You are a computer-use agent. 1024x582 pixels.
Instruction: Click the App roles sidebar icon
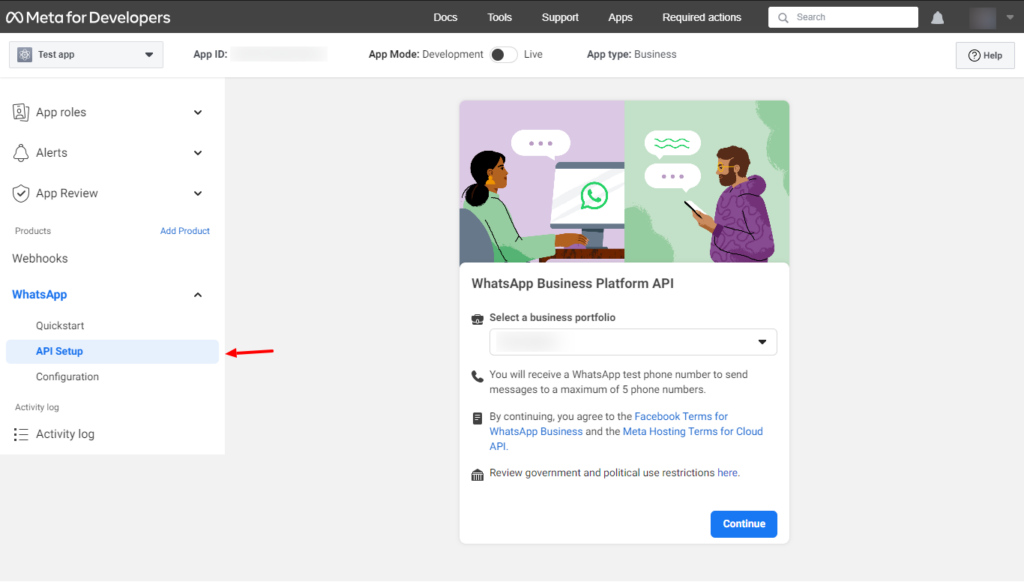21,112
